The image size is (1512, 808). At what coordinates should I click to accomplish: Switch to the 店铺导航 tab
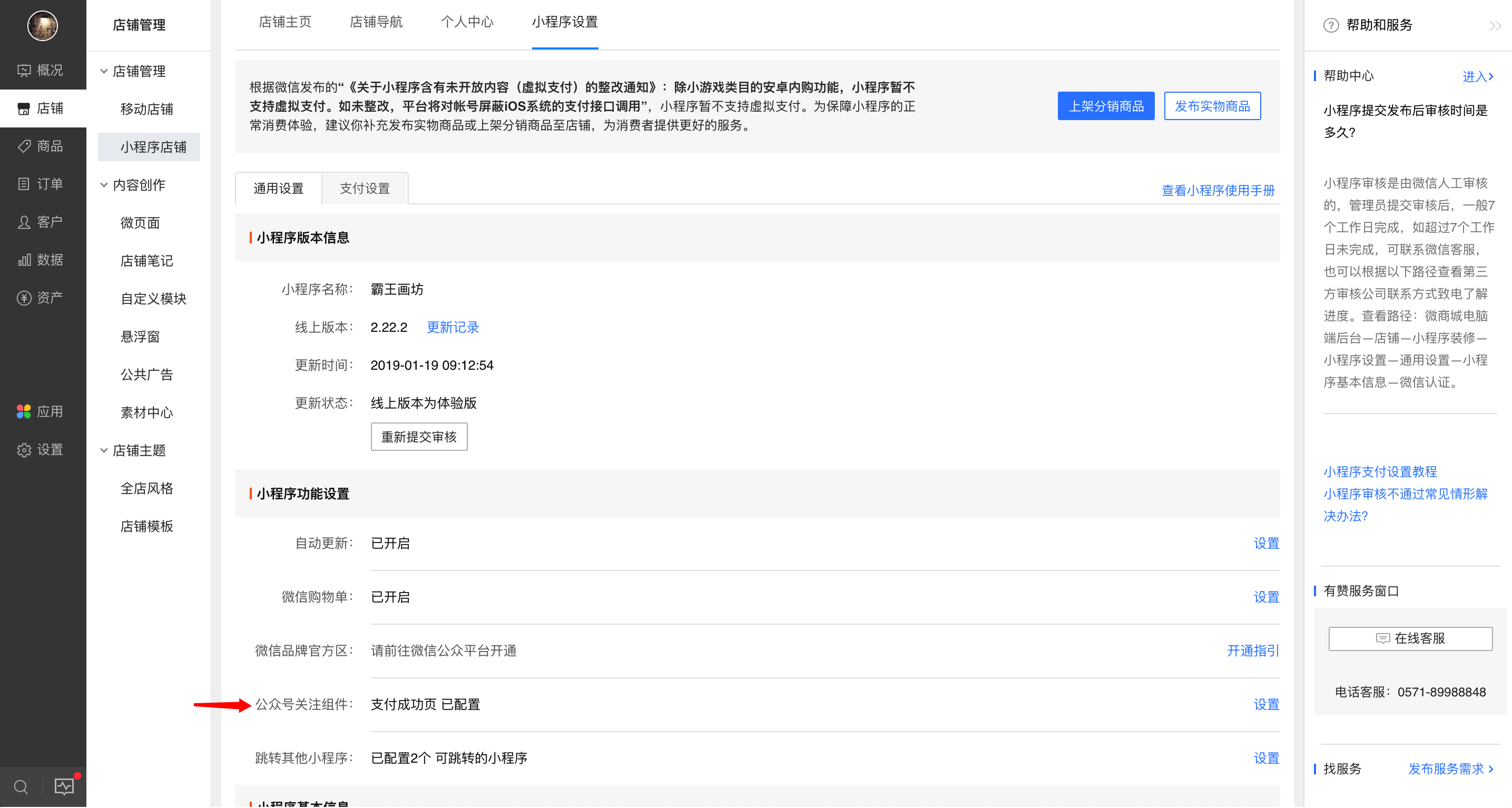click(376, 22)
